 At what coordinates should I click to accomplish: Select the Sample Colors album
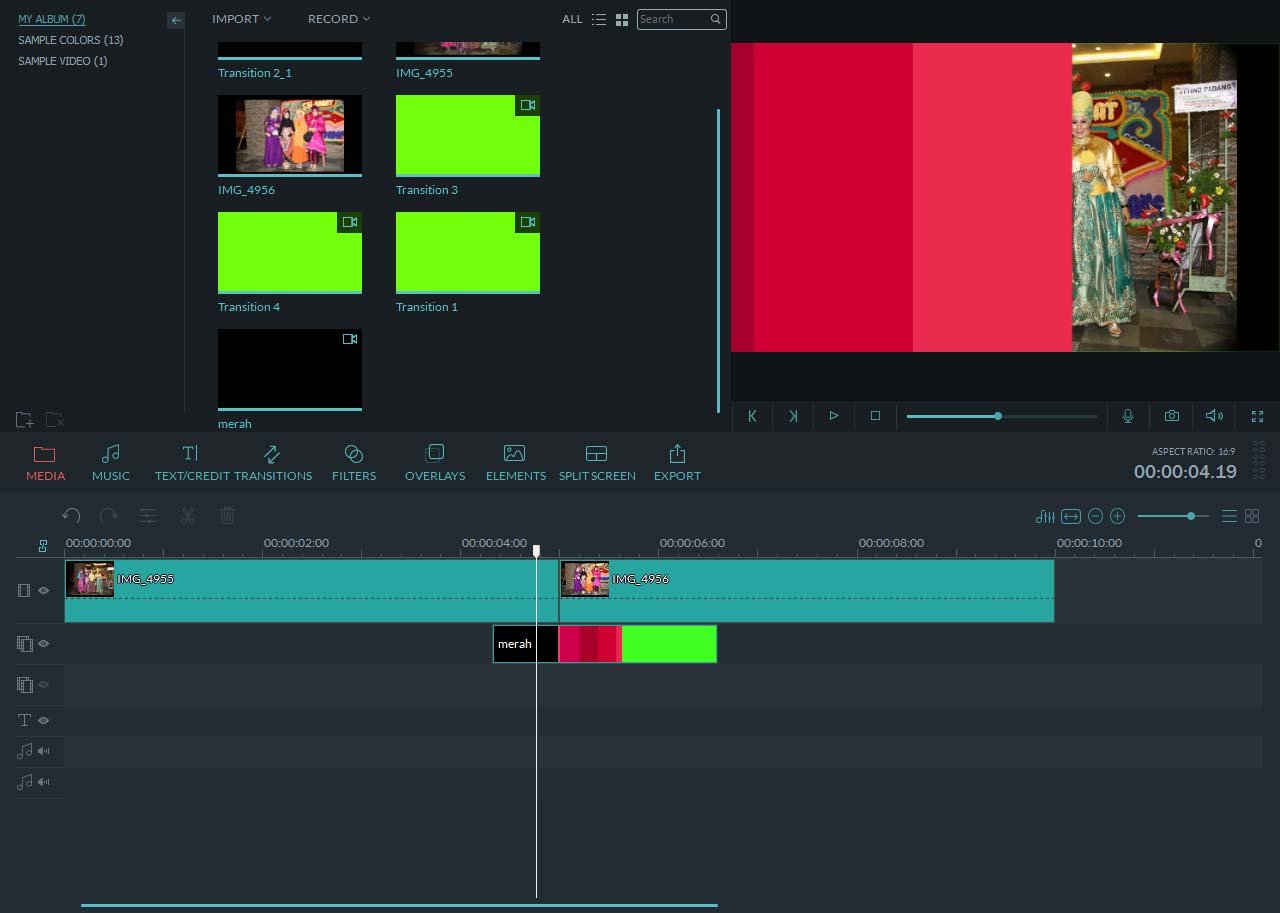(70, 40)
